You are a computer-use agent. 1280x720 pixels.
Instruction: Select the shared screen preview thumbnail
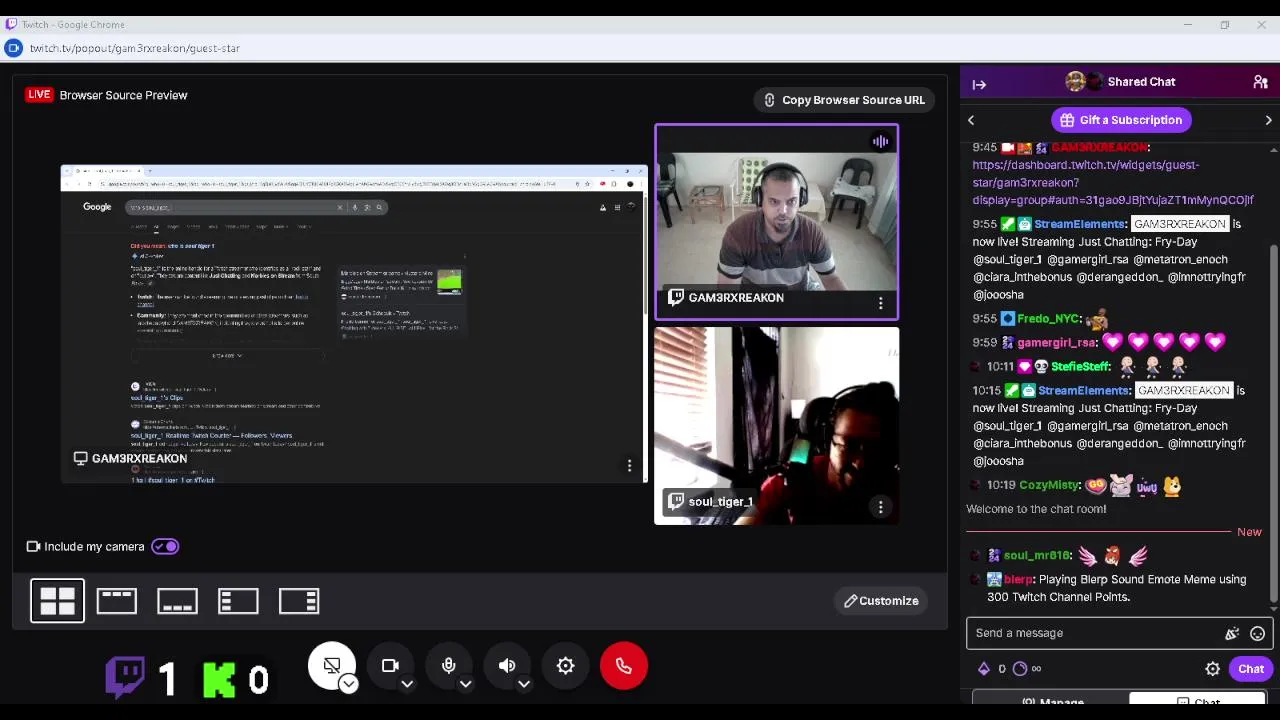point(354,324)
